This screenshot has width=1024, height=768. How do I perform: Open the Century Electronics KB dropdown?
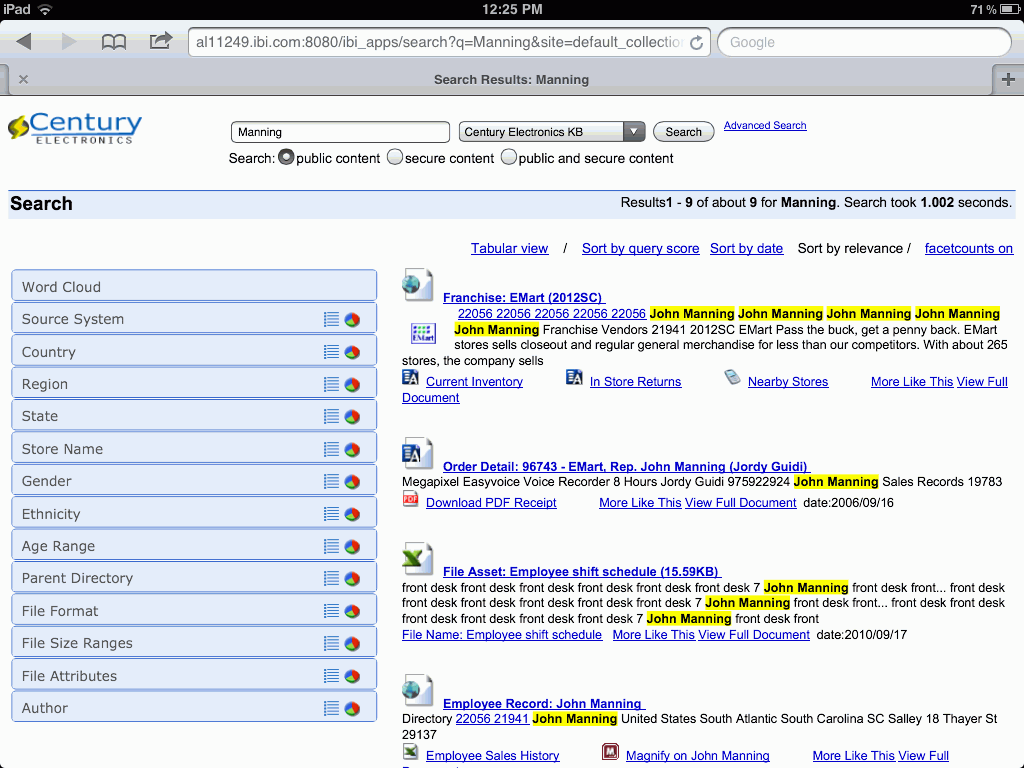coord(552,132)
